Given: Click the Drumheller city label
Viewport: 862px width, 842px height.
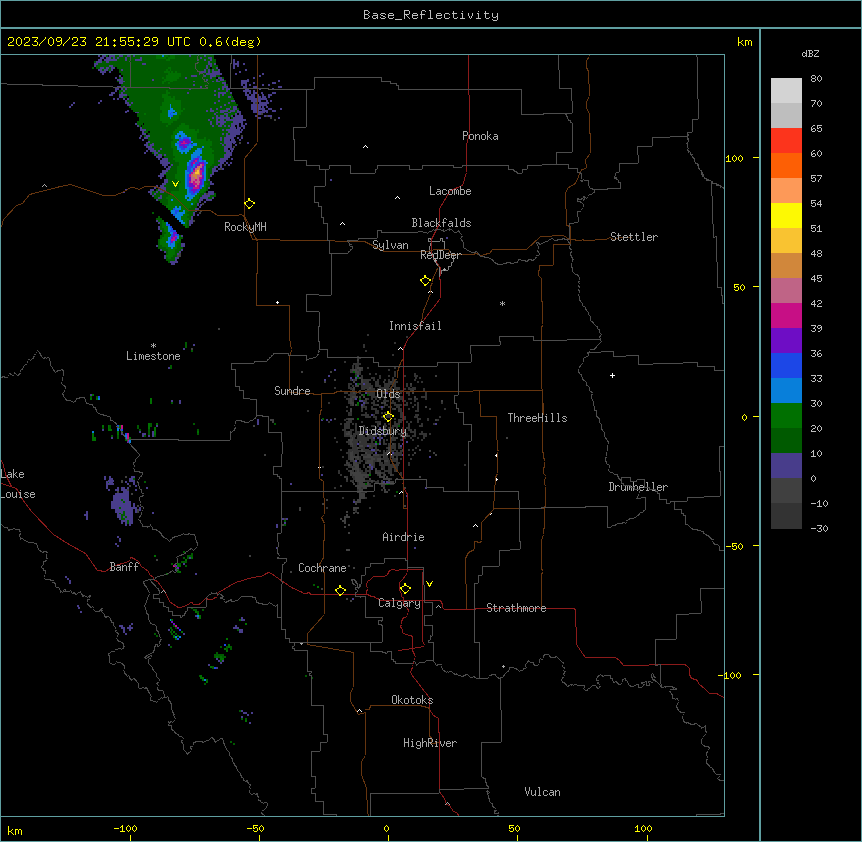Looking at the screenshot, I should tap(638, 487).
